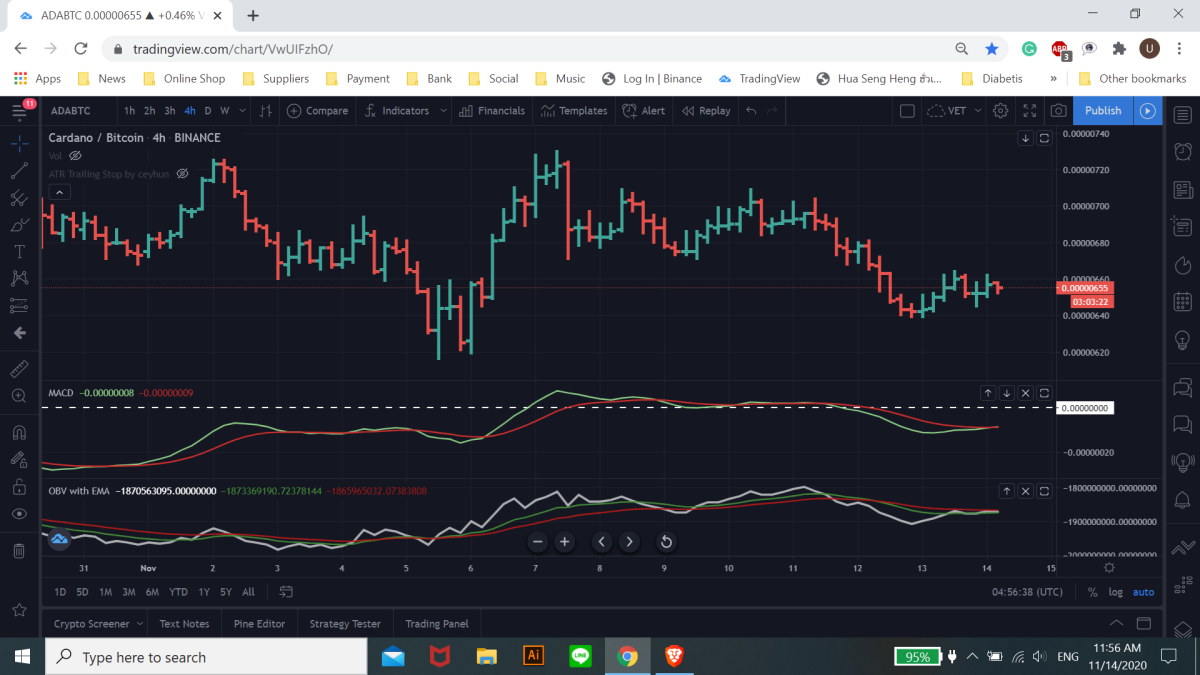Screen dimensions: 1200x675
Task: Zoom in chart with plus button
Action: [x=564, y=542]
